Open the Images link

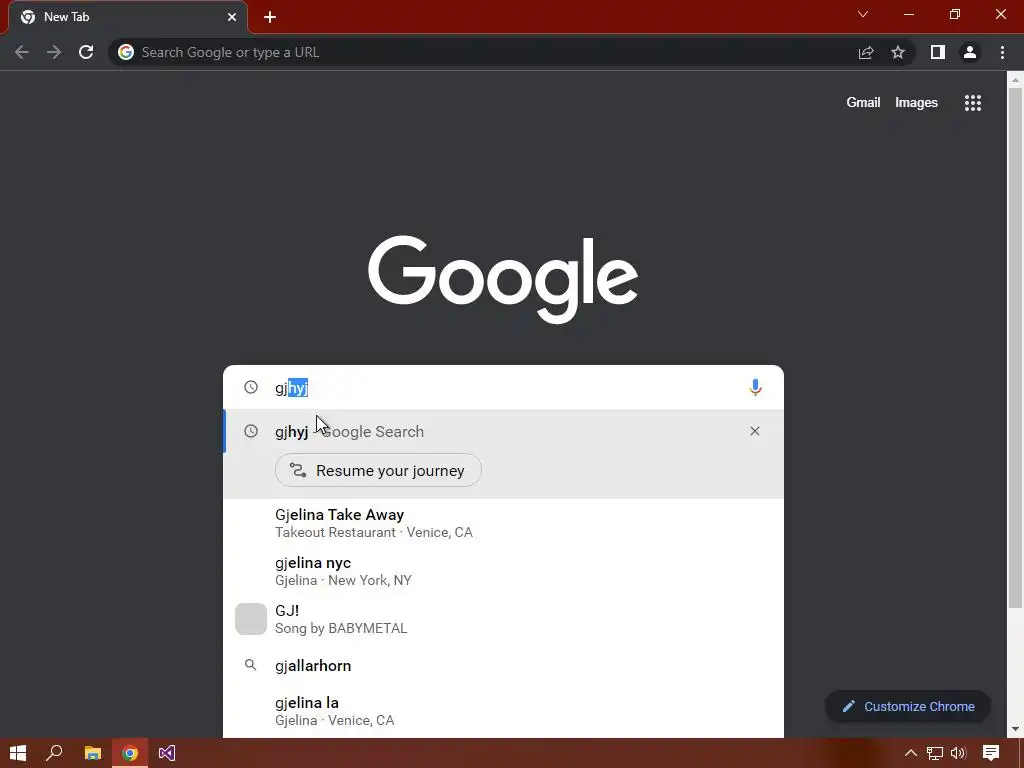pyautogui.click(x=916, y=103)
